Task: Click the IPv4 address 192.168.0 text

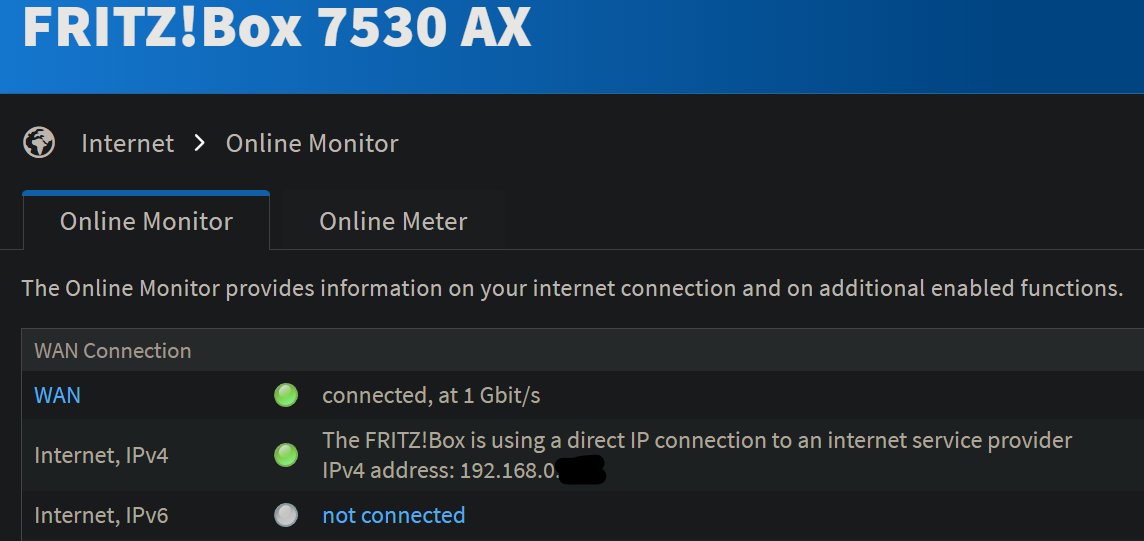Action: tap(441, 471)
